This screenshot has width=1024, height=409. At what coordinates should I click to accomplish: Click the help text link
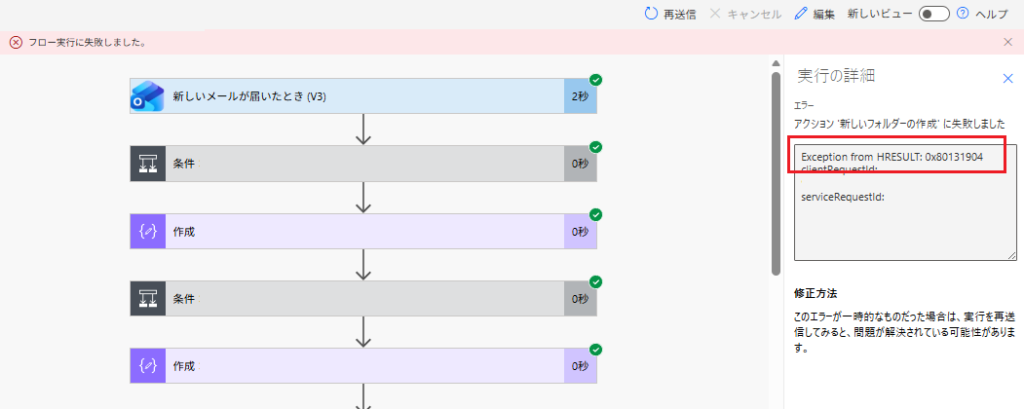[992, 14]
